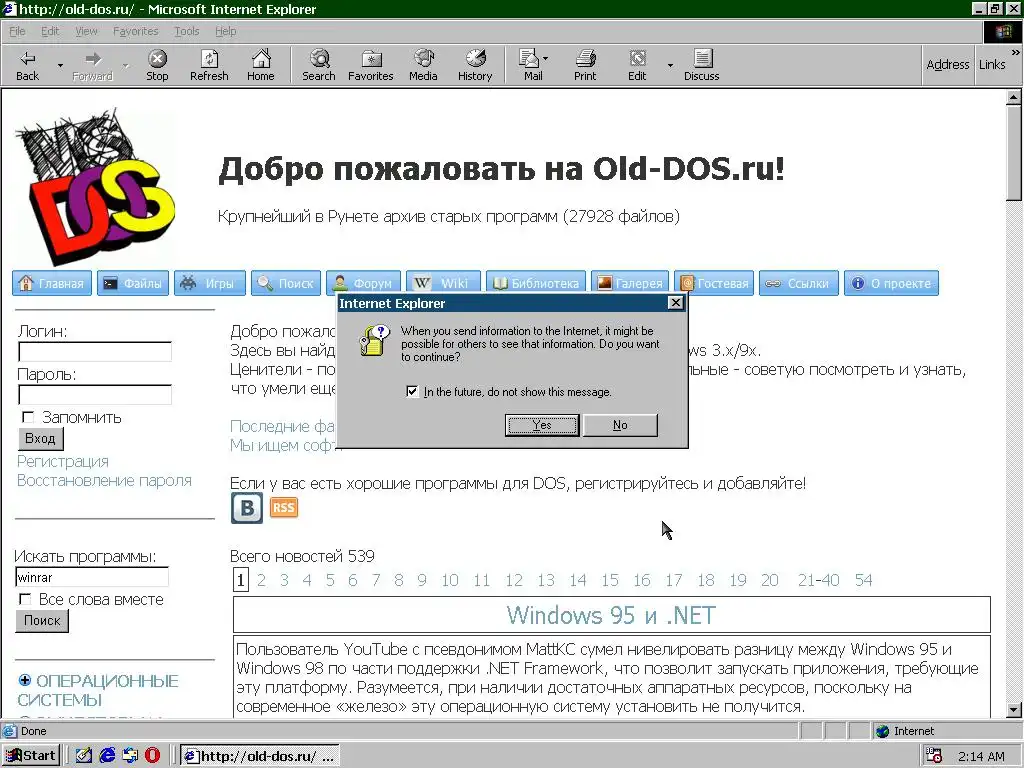
Task: Stop loading the page
Action: pos(157,65)
